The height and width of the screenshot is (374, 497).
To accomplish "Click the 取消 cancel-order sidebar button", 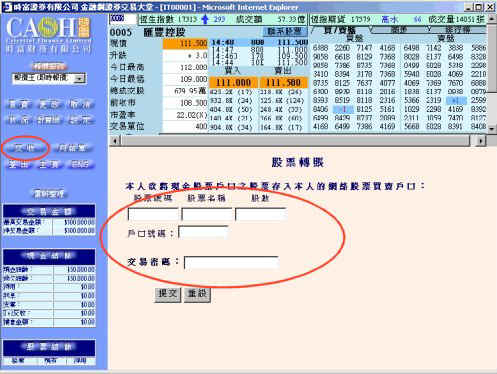I will [x=80, y=105].
